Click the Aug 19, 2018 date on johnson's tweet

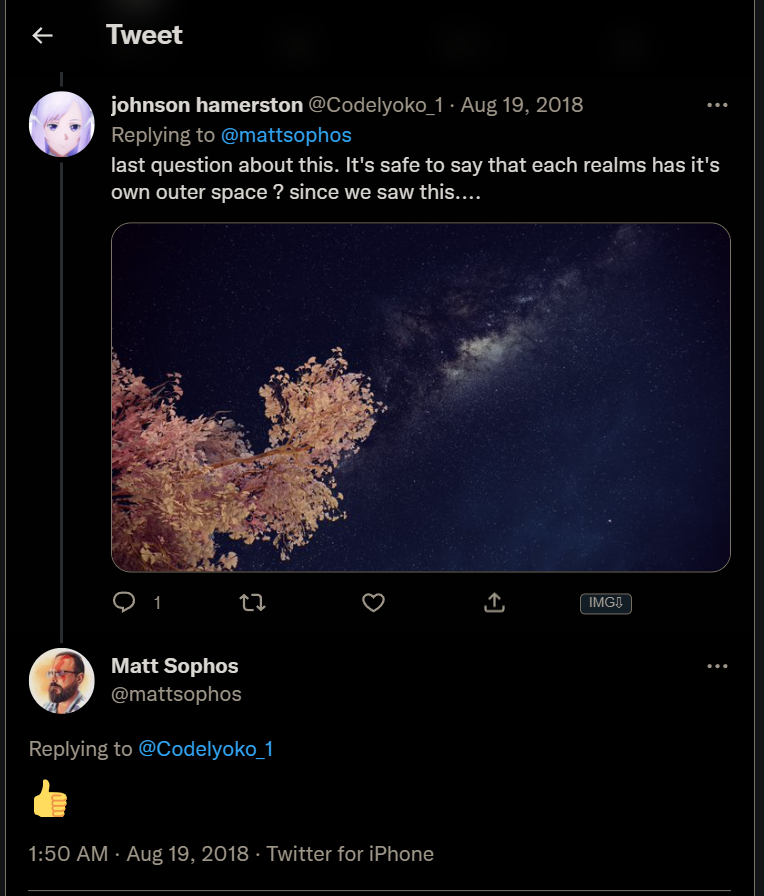tap(521, 105)
